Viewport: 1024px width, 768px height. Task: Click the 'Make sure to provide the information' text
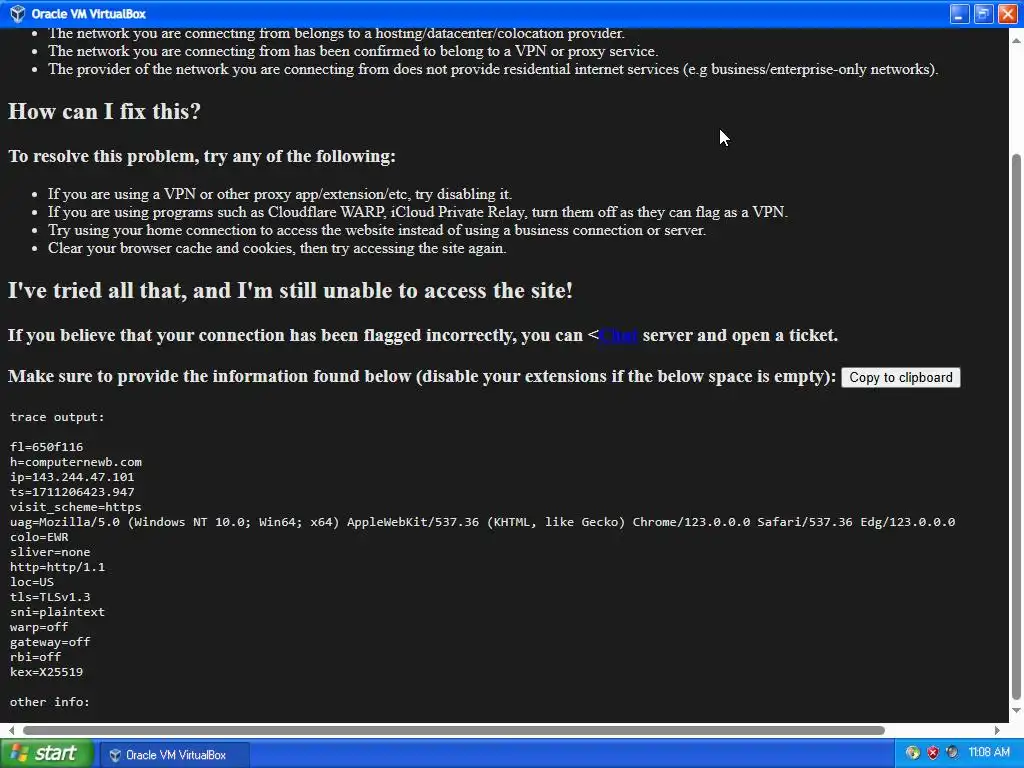[422, 376]
